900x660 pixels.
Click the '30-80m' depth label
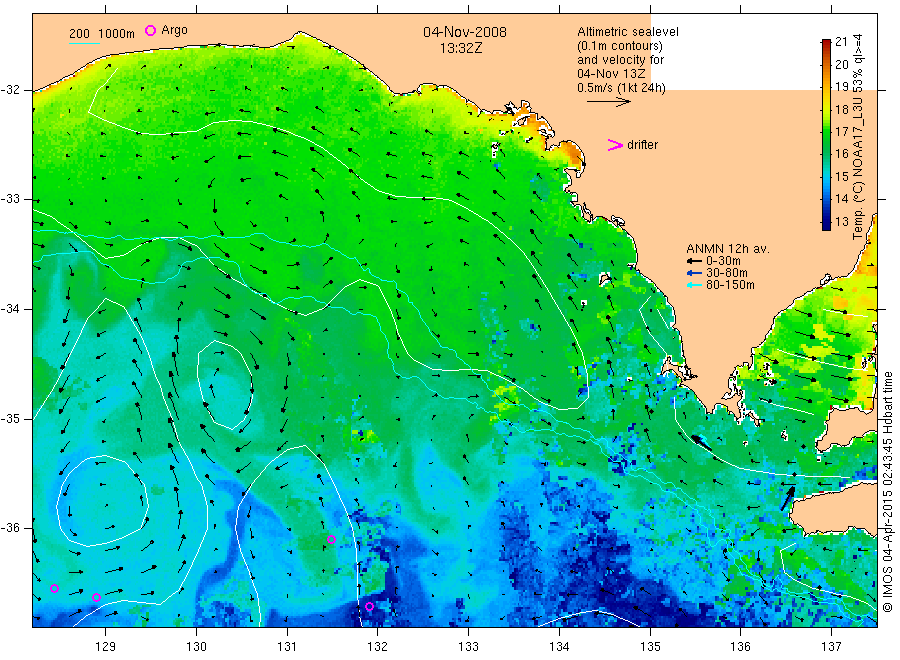(727, 273)
